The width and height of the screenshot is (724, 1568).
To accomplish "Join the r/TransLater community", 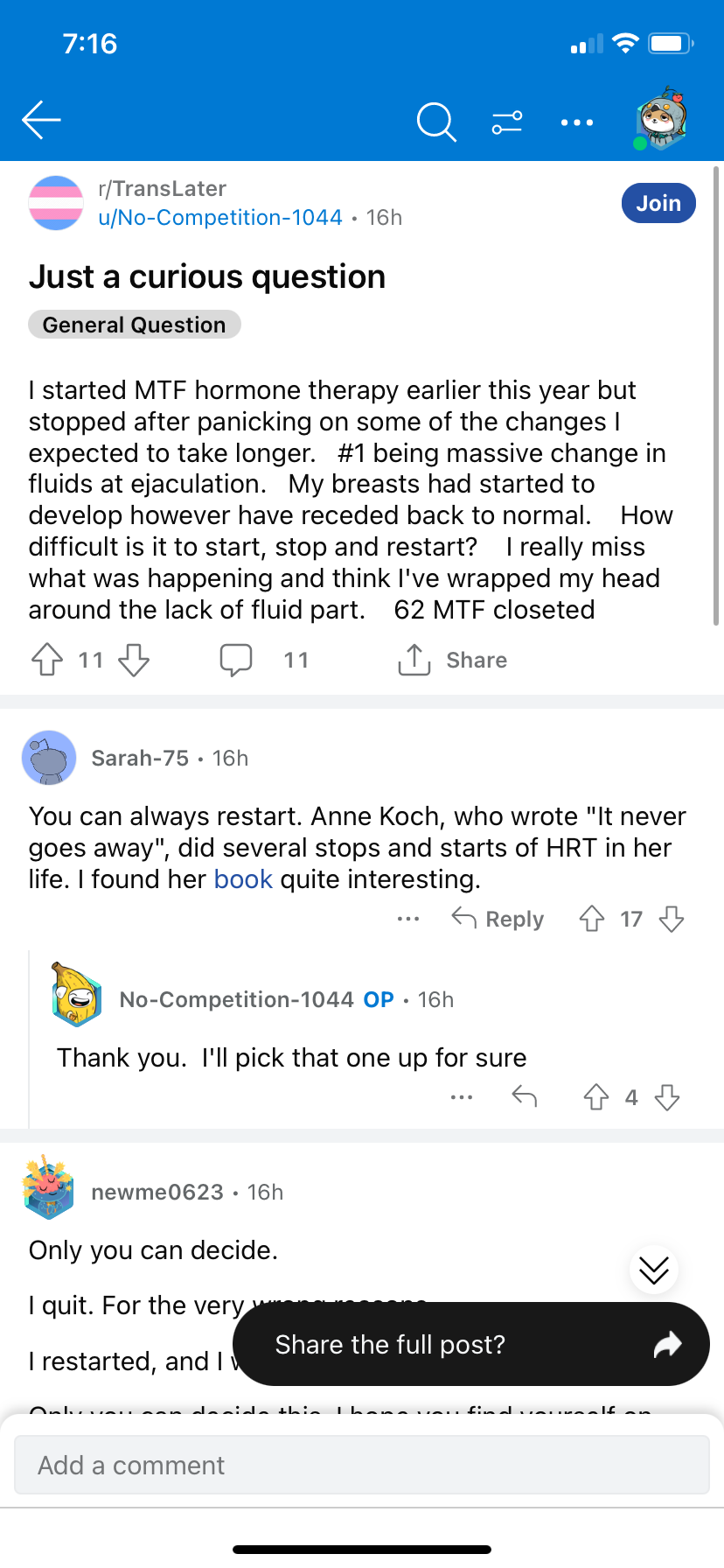I will (x=658, y=203).
